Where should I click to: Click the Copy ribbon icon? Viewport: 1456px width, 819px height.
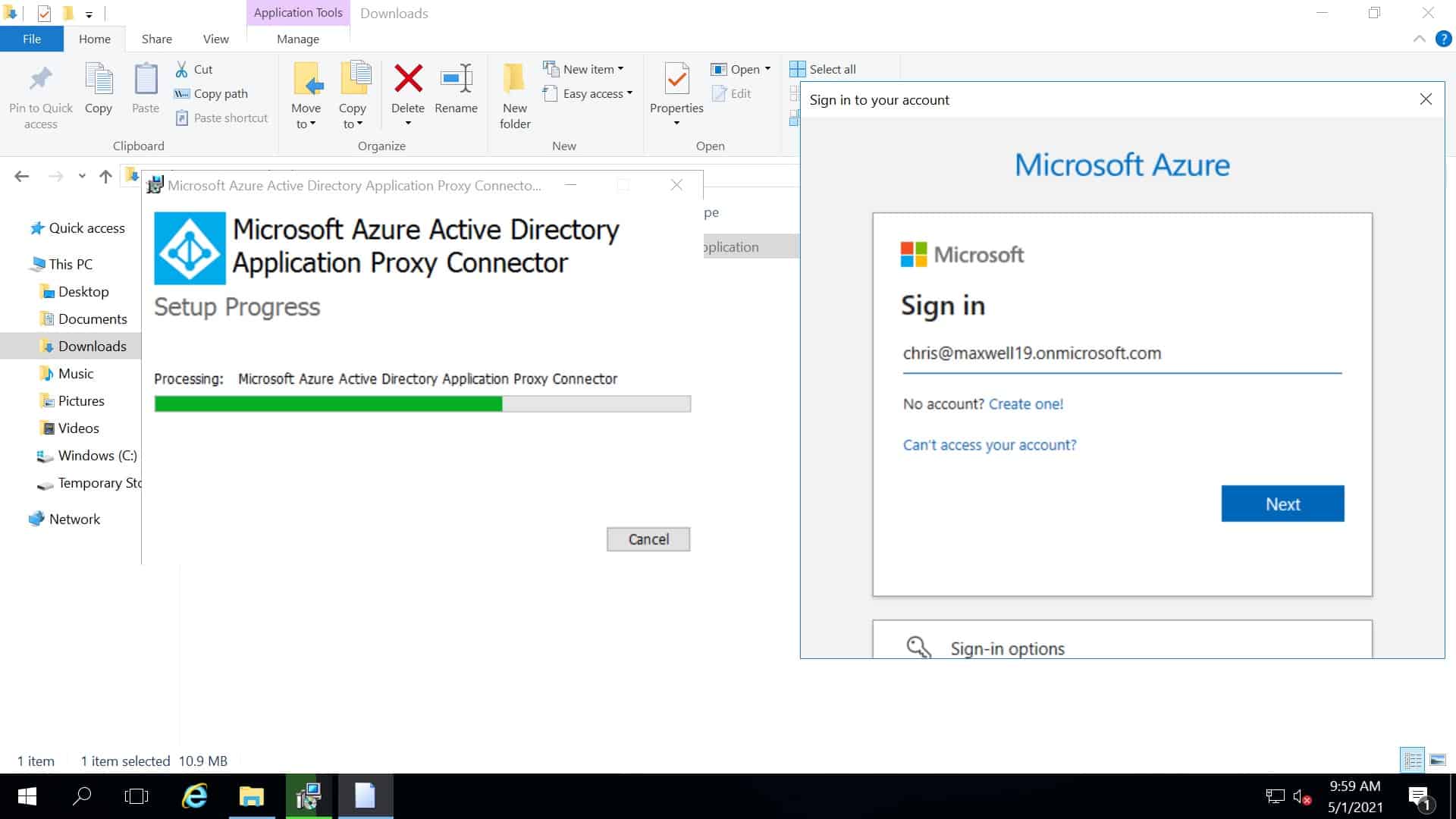99,80
